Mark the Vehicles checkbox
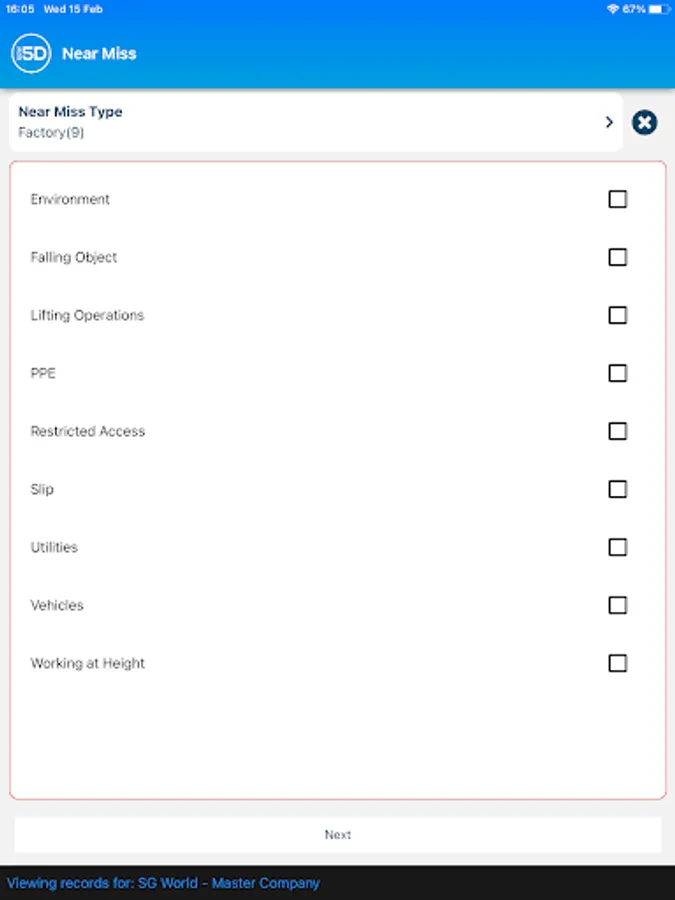This screenshot has height=900, width=675. point(618,605)
